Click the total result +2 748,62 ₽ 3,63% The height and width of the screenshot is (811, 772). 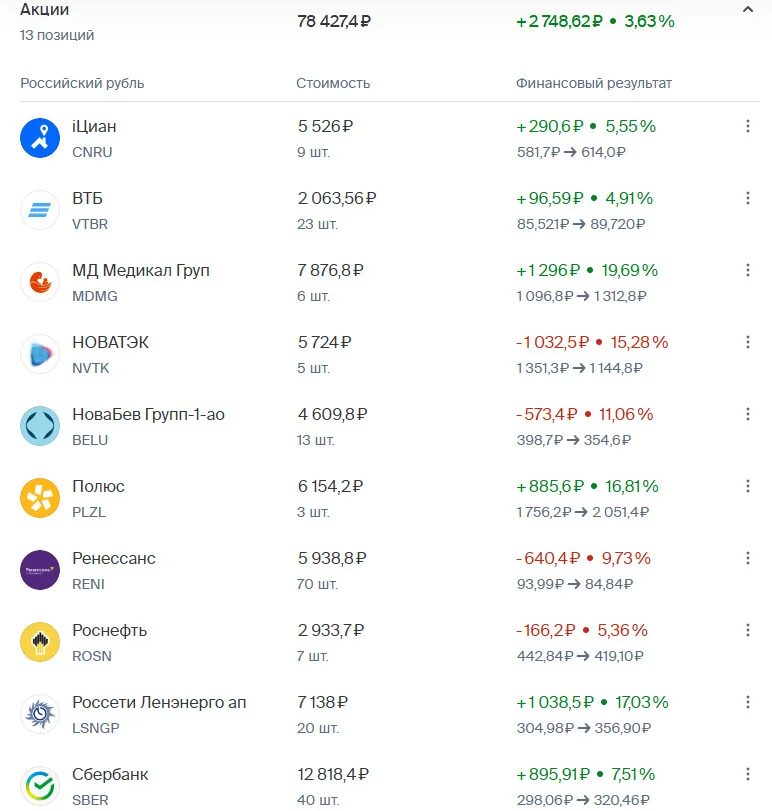[x=595, y=21]
